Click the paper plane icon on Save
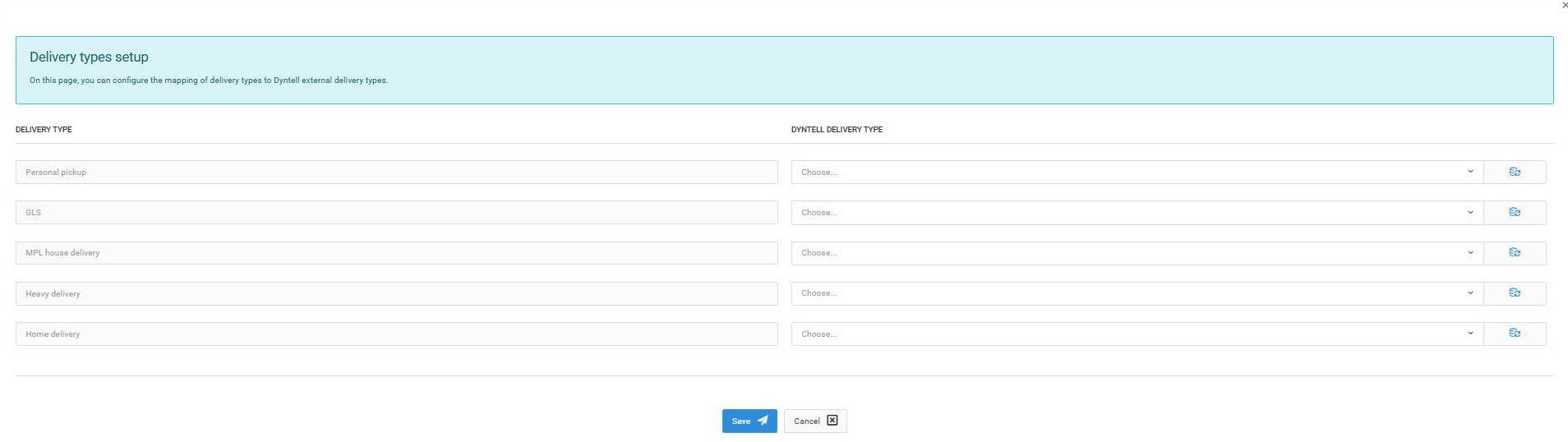 click(763, 421)
